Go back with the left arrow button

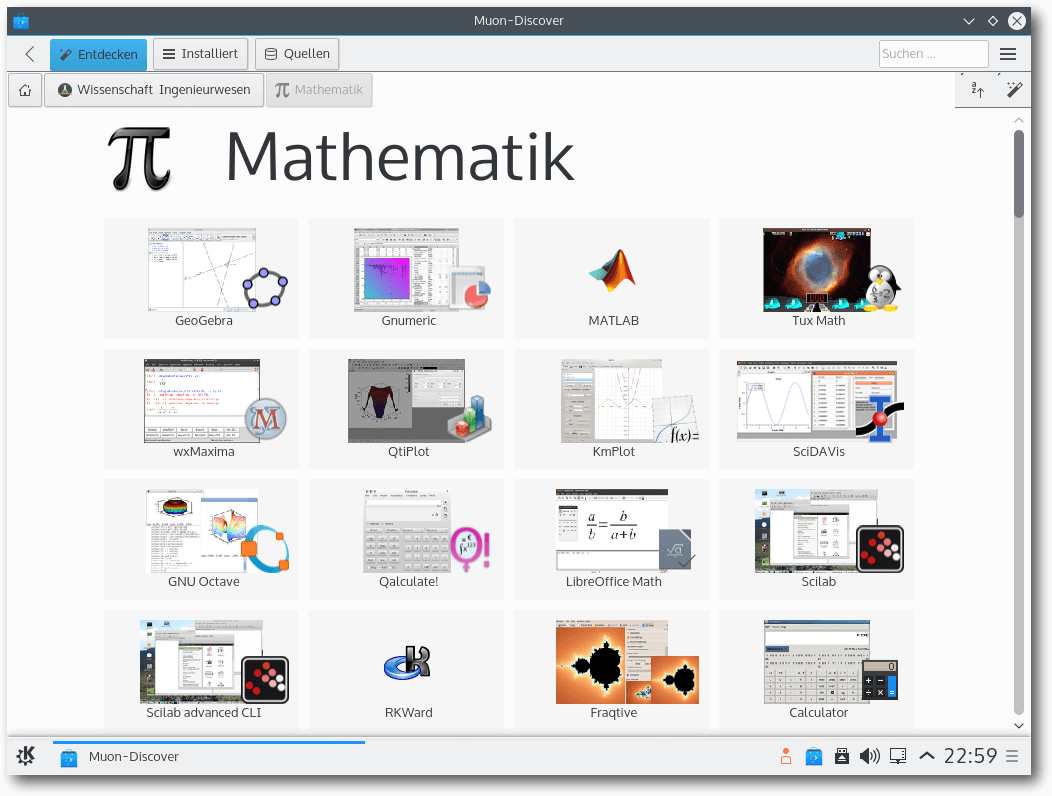click(30, 54)
